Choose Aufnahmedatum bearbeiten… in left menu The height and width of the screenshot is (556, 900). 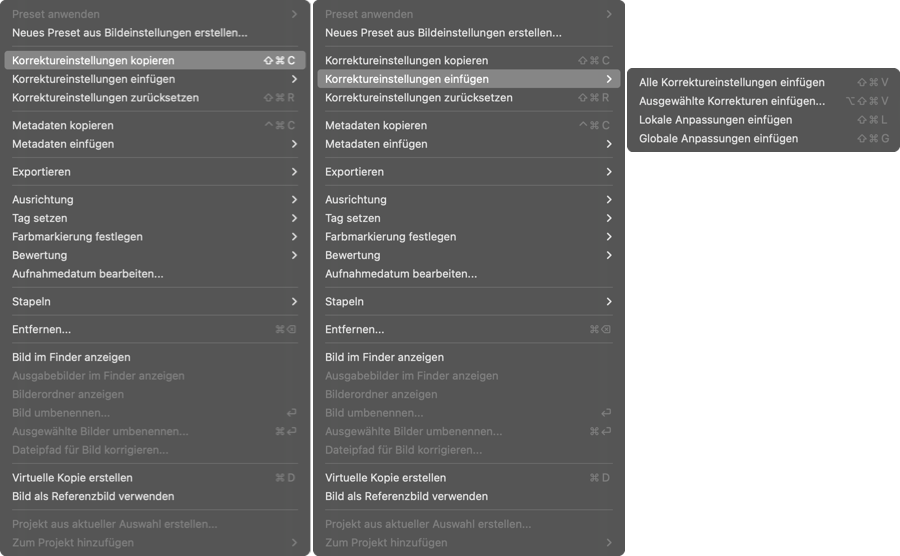pos(154,274)
